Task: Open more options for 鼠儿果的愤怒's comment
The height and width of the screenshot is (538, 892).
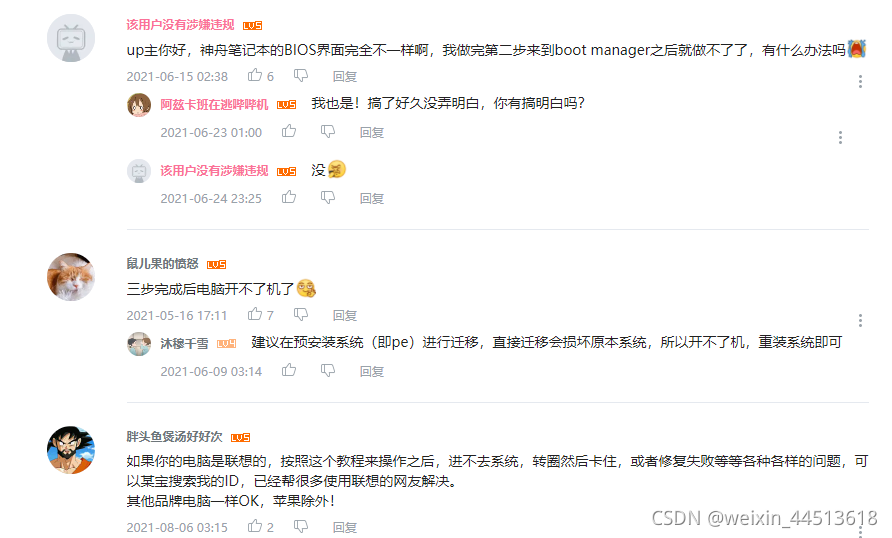Action: click(x=860, y=320)
